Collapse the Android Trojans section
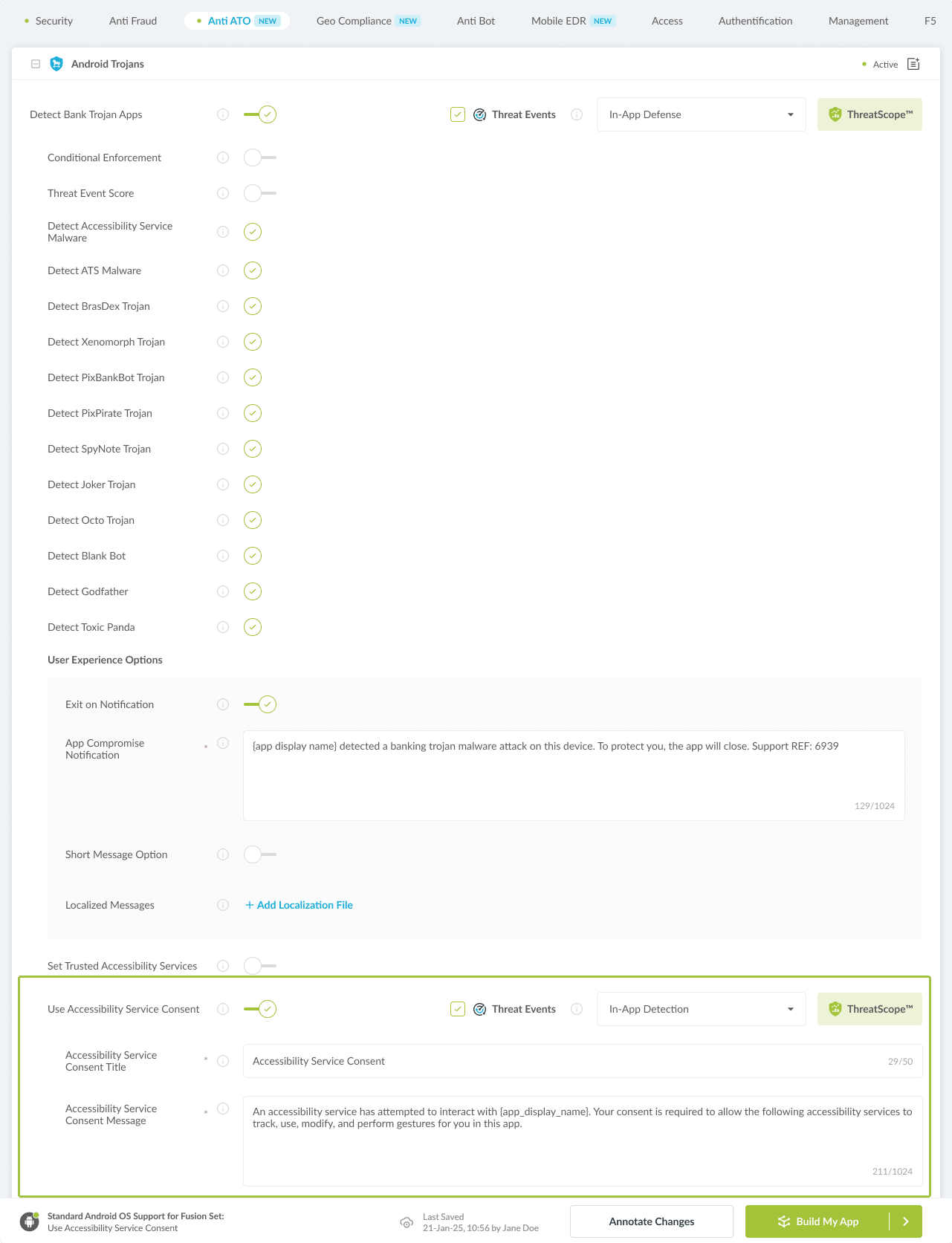This screenshot has width=952, height=1243. coord(36,64)
